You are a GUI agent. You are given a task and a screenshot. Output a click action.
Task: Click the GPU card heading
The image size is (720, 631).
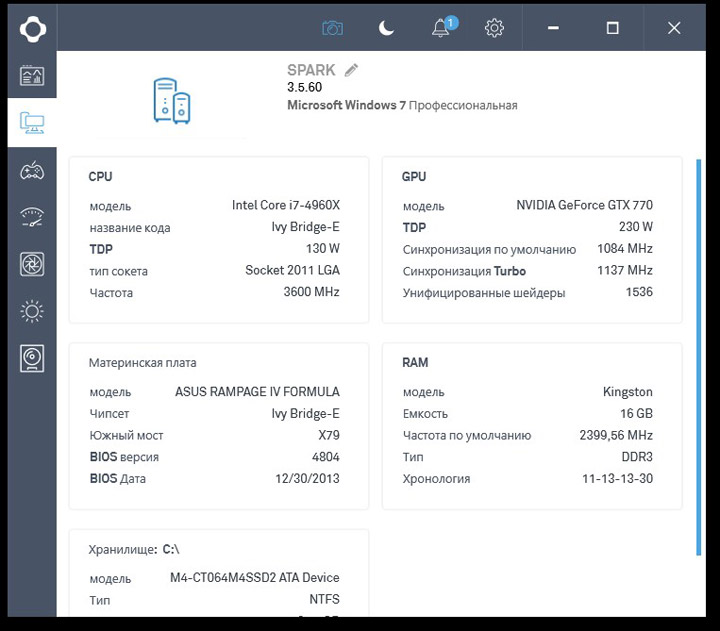click(414, 176)
